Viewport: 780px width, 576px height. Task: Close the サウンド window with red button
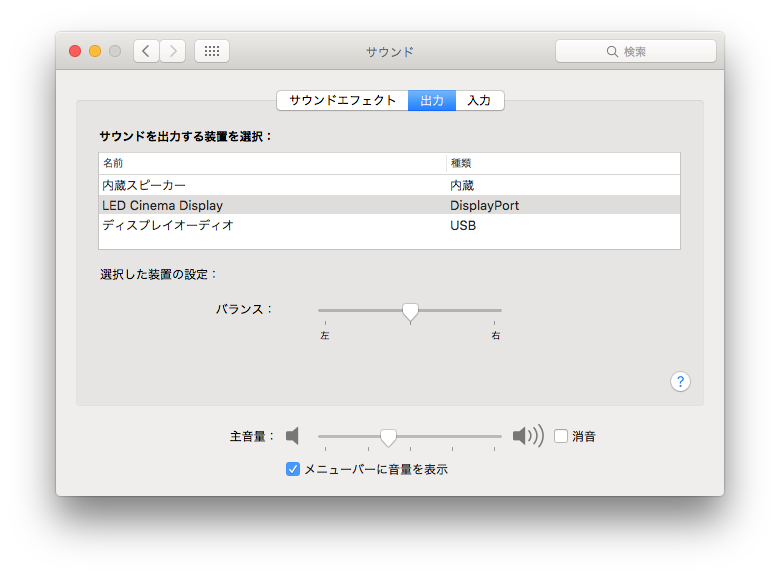coord(75,51)
